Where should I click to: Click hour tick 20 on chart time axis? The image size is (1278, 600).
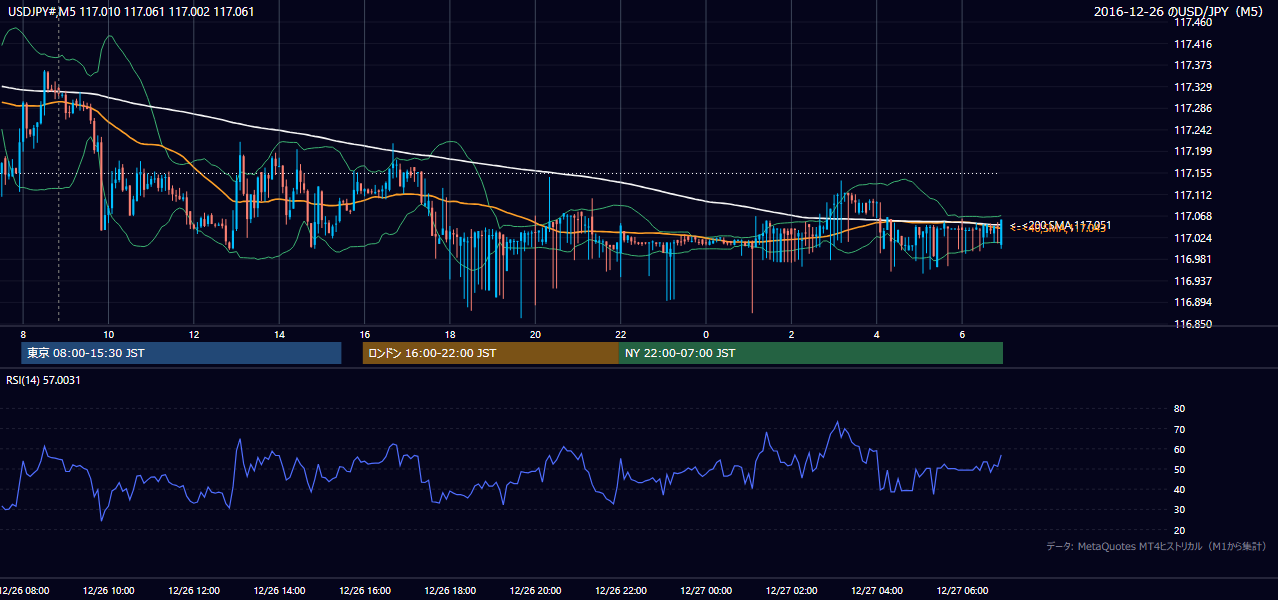click(535, 334)
